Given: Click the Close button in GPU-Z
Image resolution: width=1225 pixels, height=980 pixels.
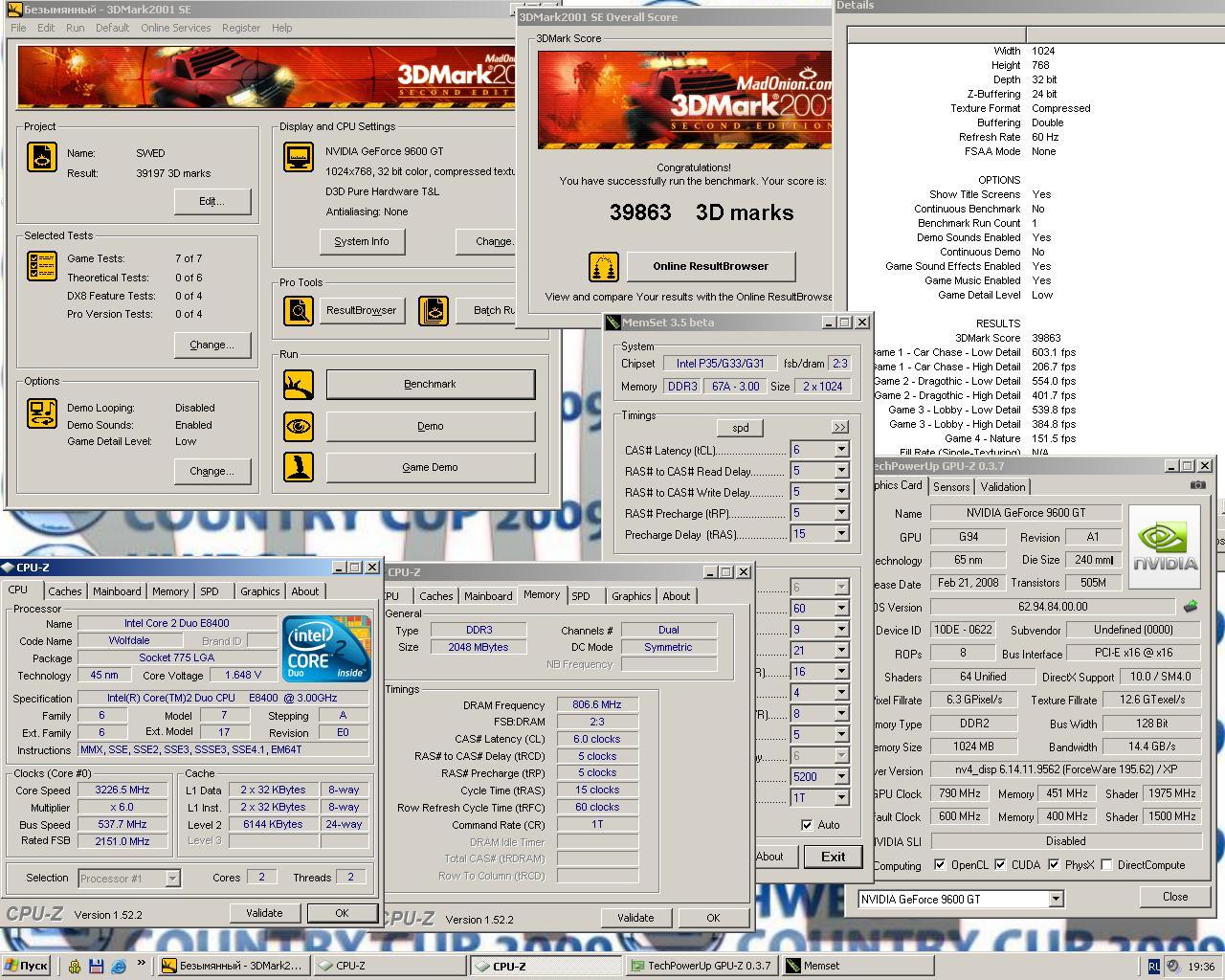Looking at the screenshot, I should 1175,897.
